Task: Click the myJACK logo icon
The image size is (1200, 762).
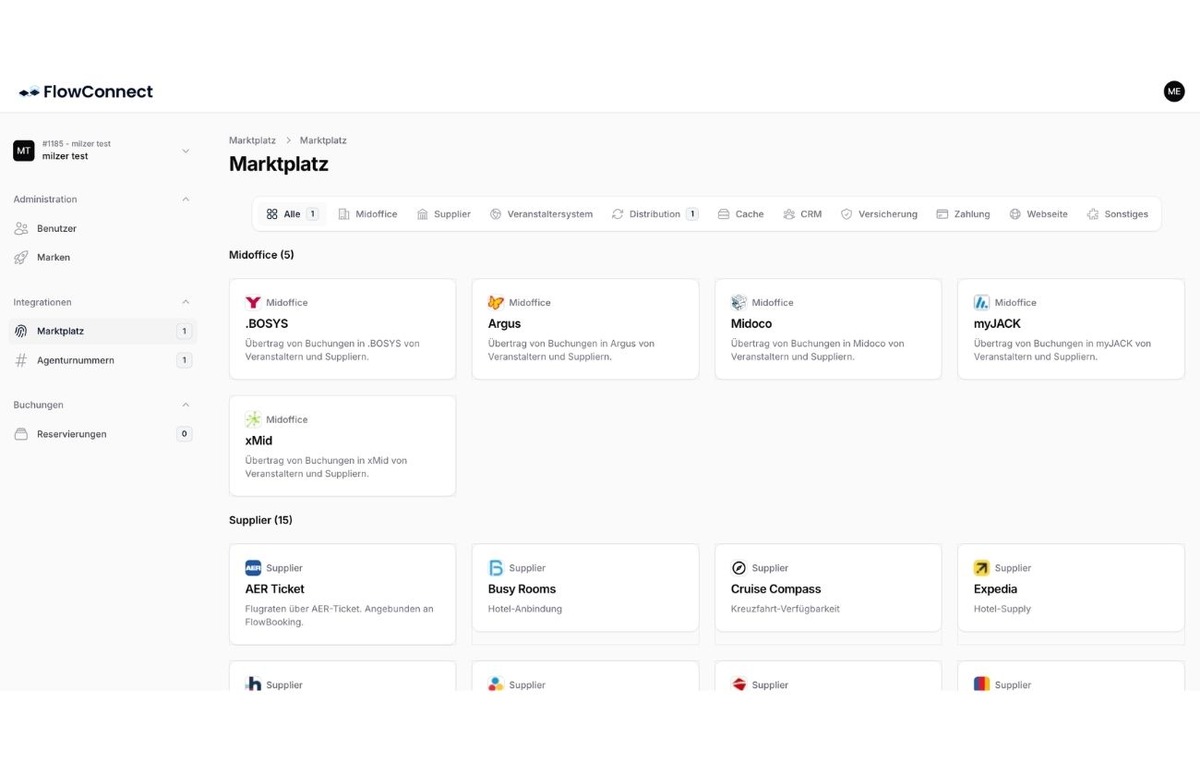Action: pos(981,302)
